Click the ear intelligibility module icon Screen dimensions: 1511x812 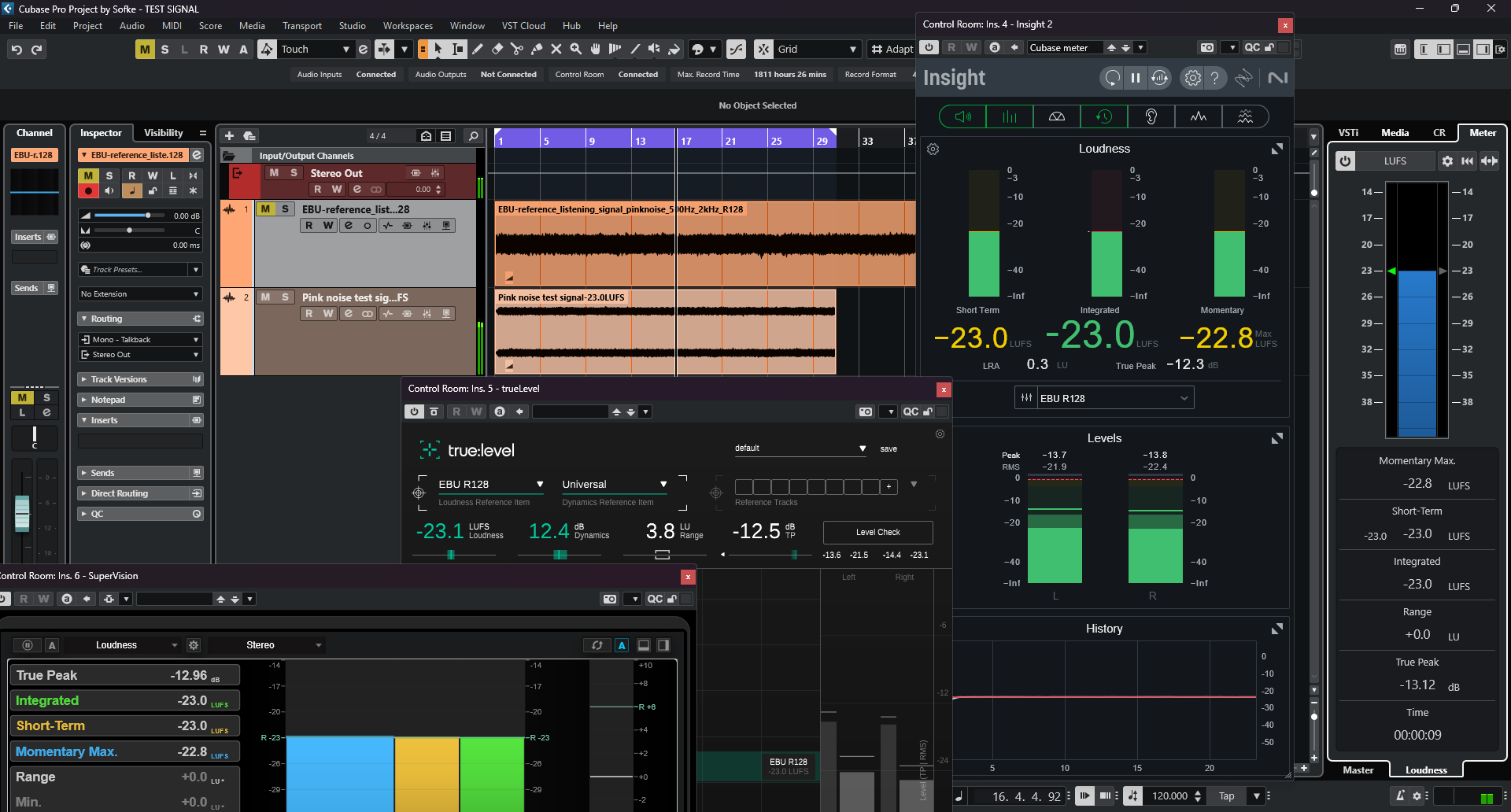pyautogui.click(x=1151, y=116)
